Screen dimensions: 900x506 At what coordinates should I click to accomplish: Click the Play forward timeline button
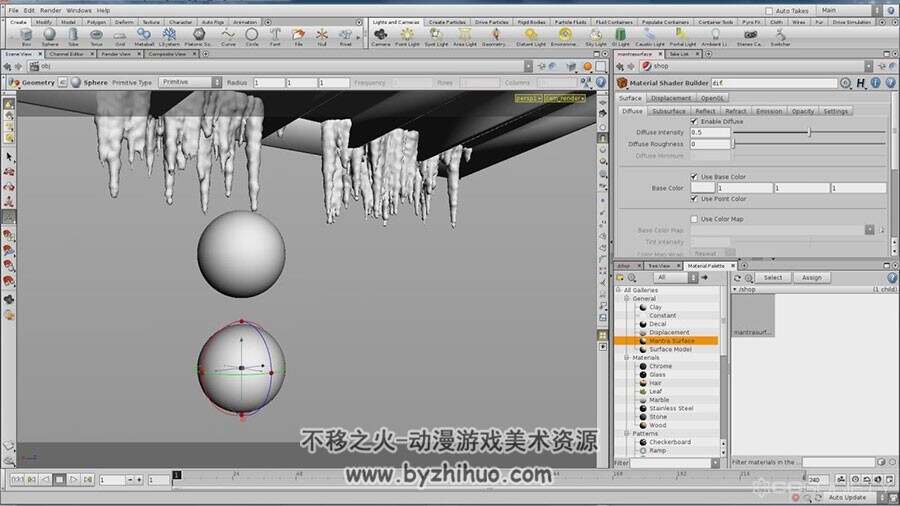pyautogui.click(x=73, y=479)
